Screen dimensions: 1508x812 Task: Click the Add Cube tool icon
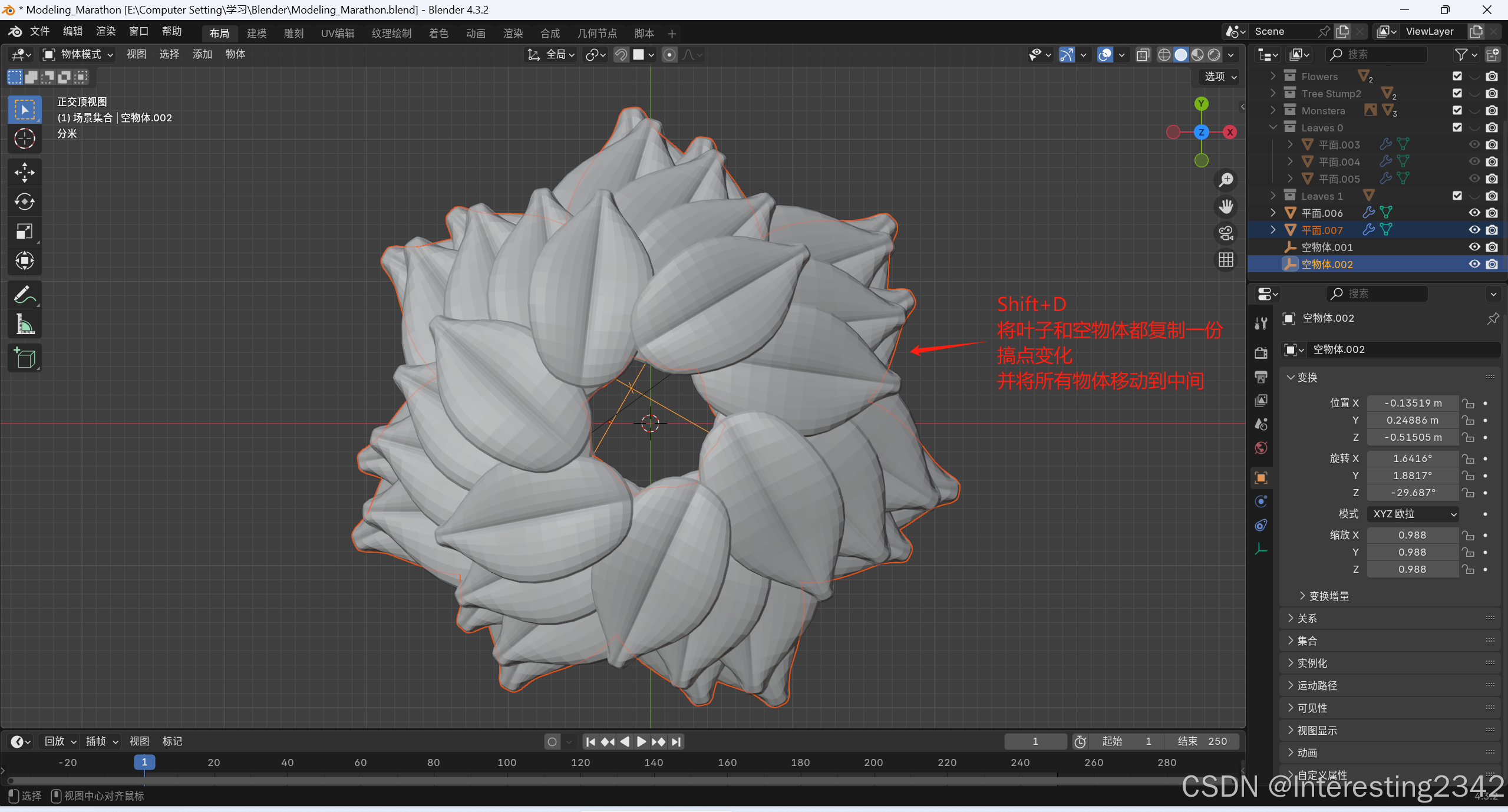pos(24,358)
